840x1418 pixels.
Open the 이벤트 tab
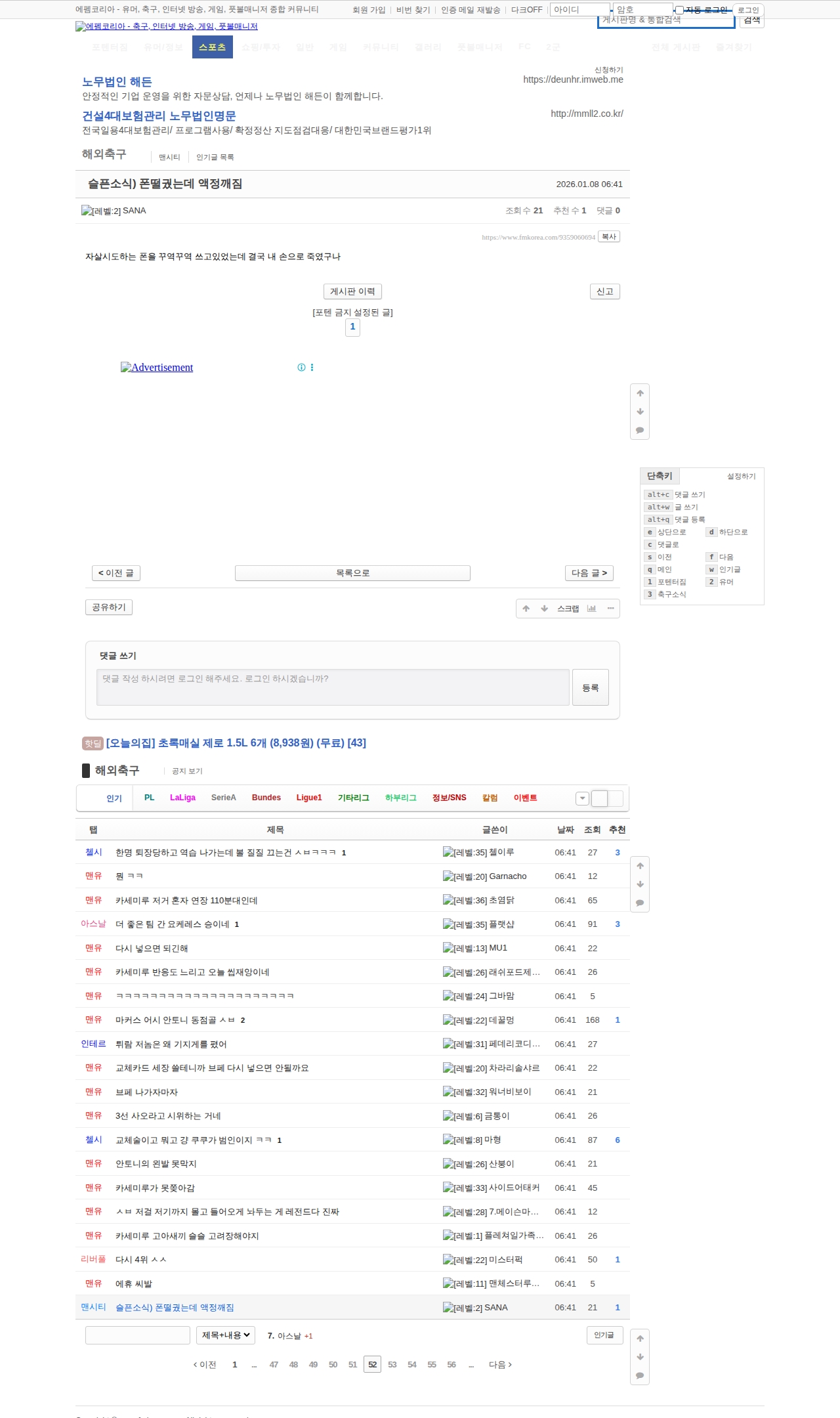click(526, 798)
